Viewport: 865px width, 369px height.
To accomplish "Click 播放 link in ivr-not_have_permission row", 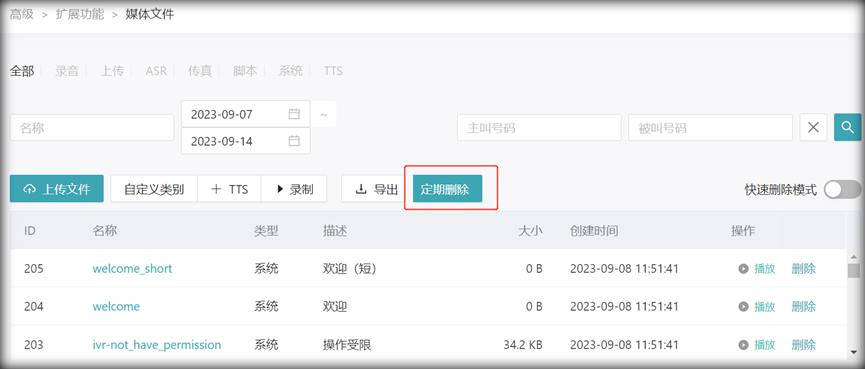I will click(x=765, y=345).
